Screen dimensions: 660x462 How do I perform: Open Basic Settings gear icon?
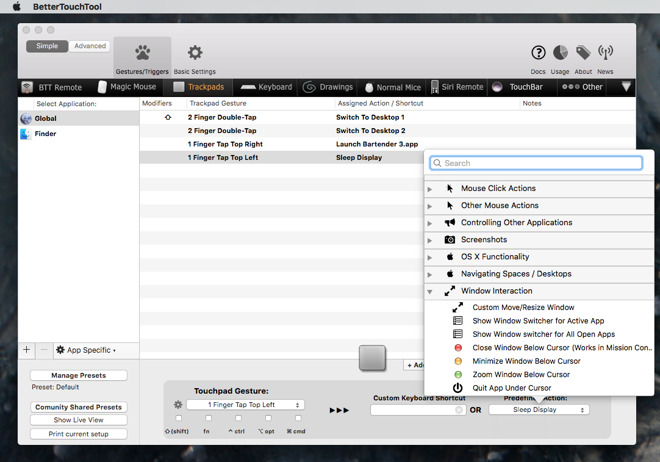coord(195,53)
